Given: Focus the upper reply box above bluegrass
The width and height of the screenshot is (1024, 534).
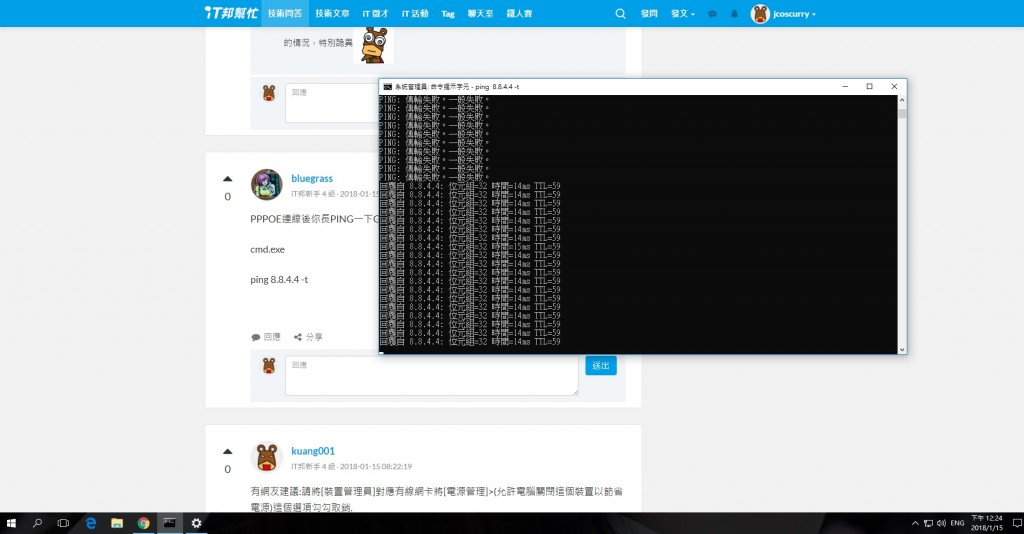Looking at the screenshot, I should tap(332, 102).
